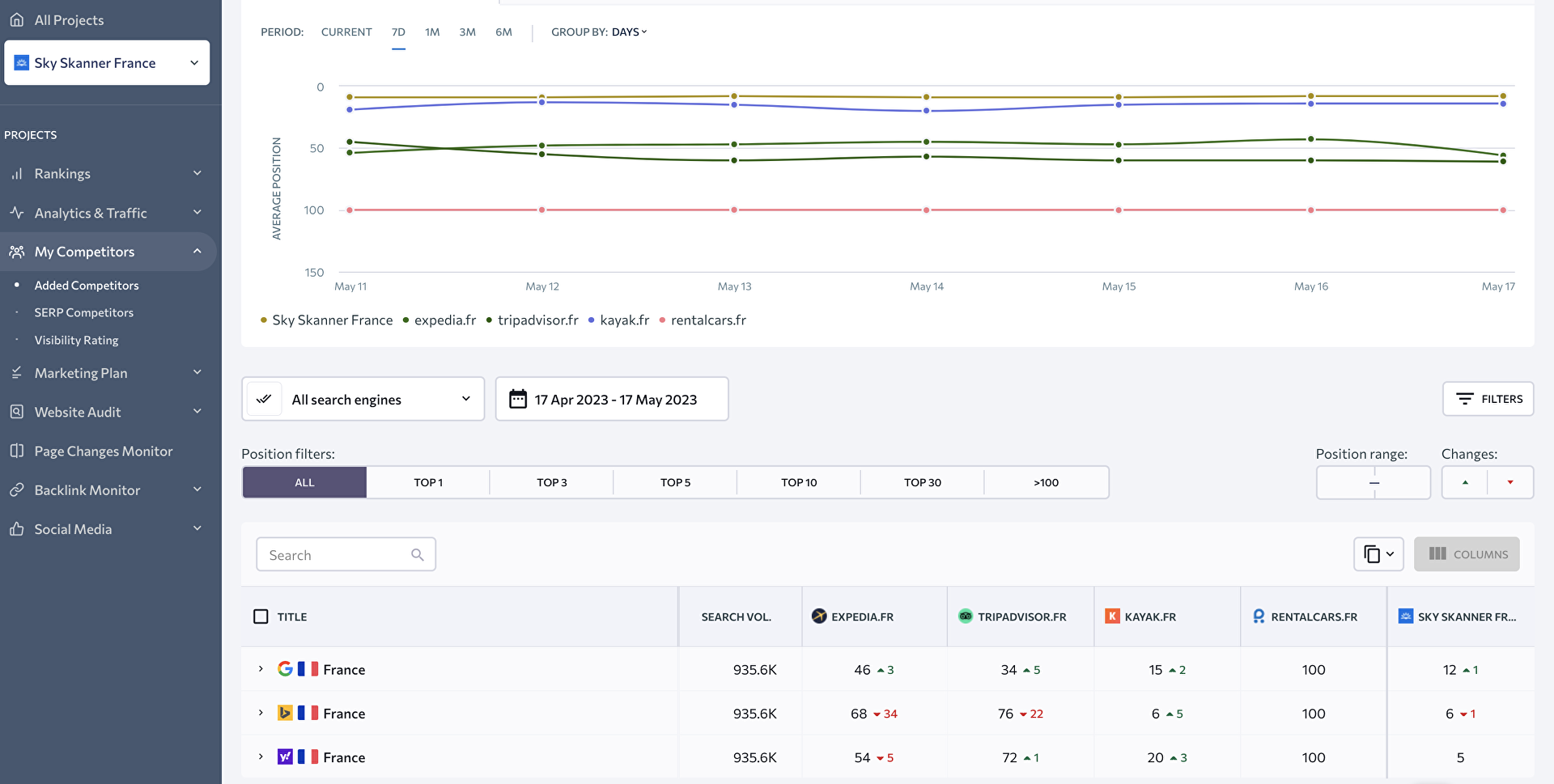This screenshot has width=1554, height=784.
Task: Go to SERP Competitors
Action: tap(84, 312)
